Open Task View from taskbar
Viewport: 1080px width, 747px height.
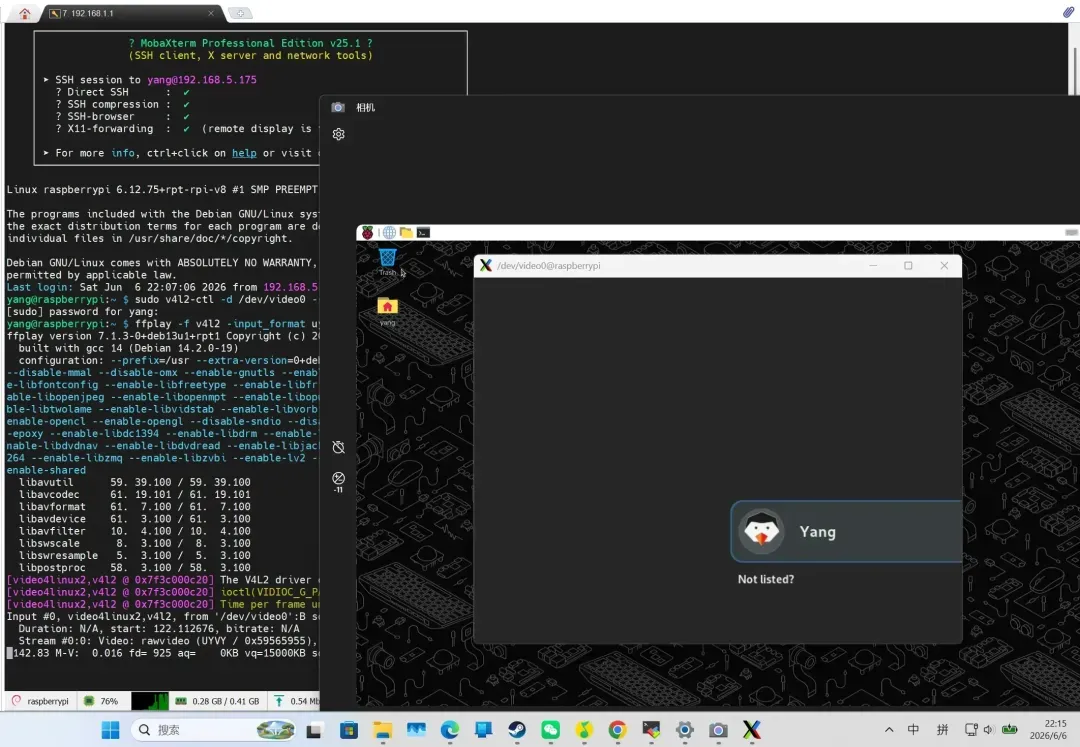pos(315,730)
